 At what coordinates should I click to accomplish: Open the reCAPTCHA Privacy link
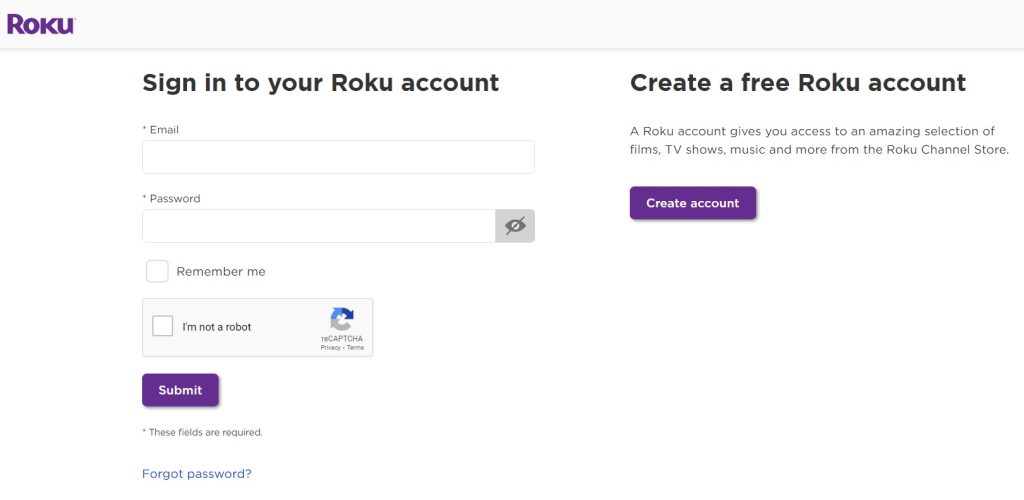tap(330, 348)
